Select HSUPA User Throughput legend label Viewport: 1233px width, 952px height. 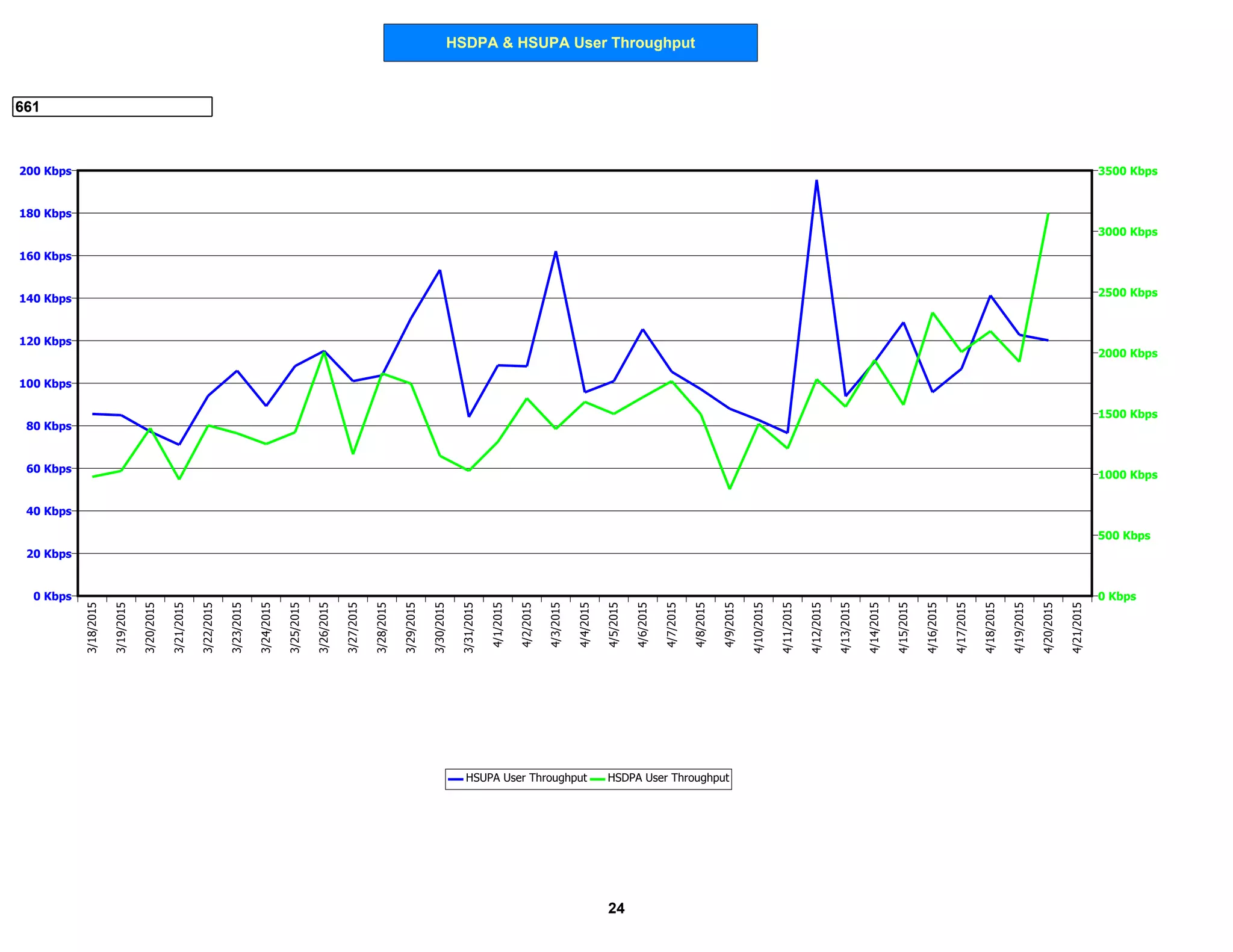[526, 778]
